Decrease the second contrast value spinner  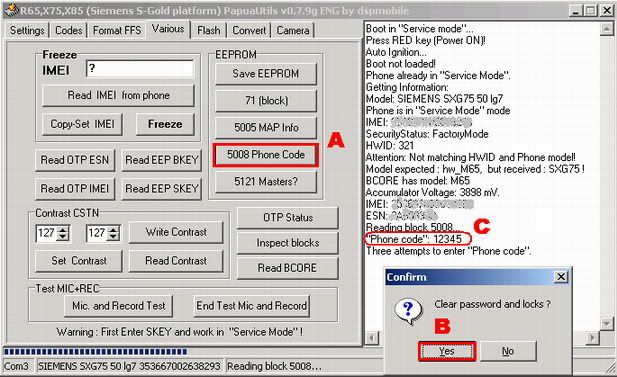tap(113, 237)
